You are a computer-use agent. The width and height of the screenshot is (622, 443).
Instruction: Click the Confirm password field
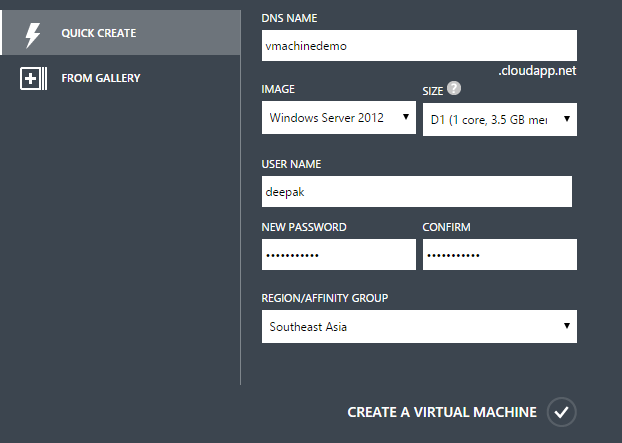(500, 255)
